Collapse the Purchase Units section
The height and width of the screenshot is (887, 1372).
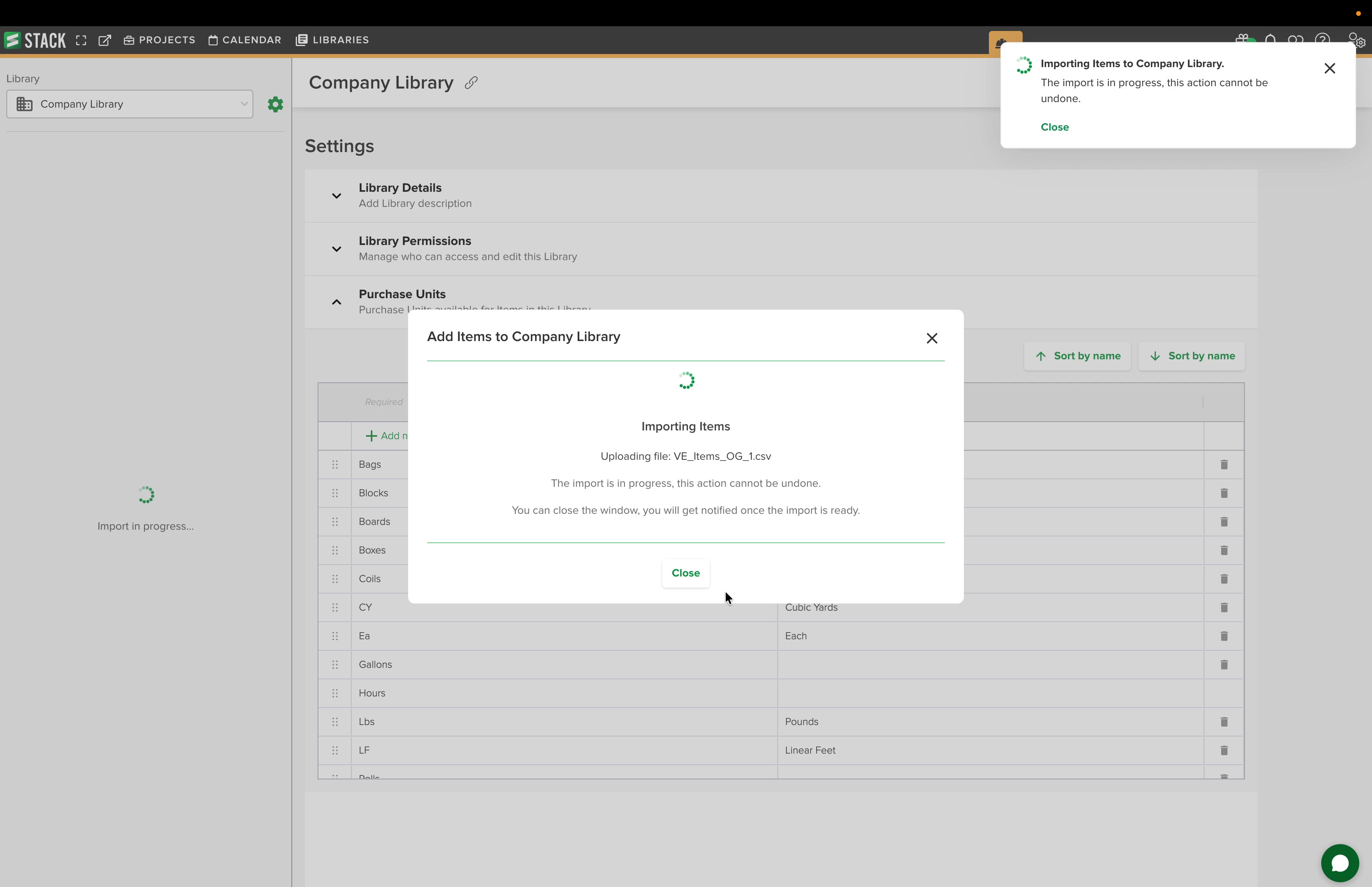(x=336, y=302)
